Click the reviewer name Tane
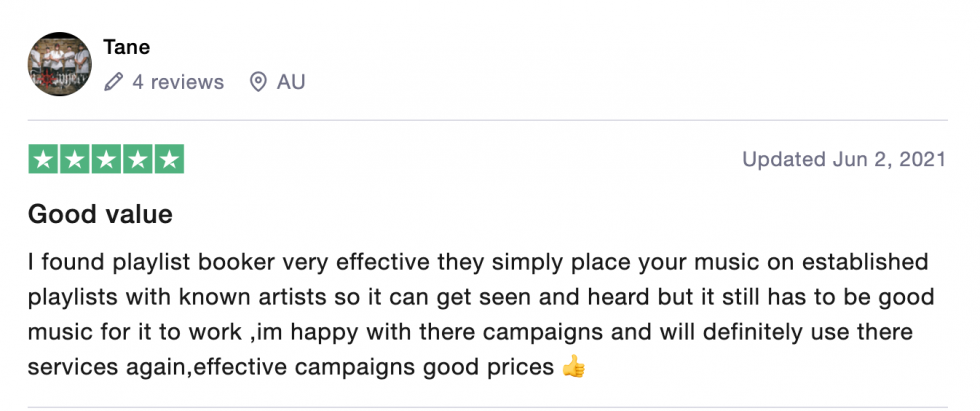This screenshot has width=980, height=411. click(x=126, y=47)
